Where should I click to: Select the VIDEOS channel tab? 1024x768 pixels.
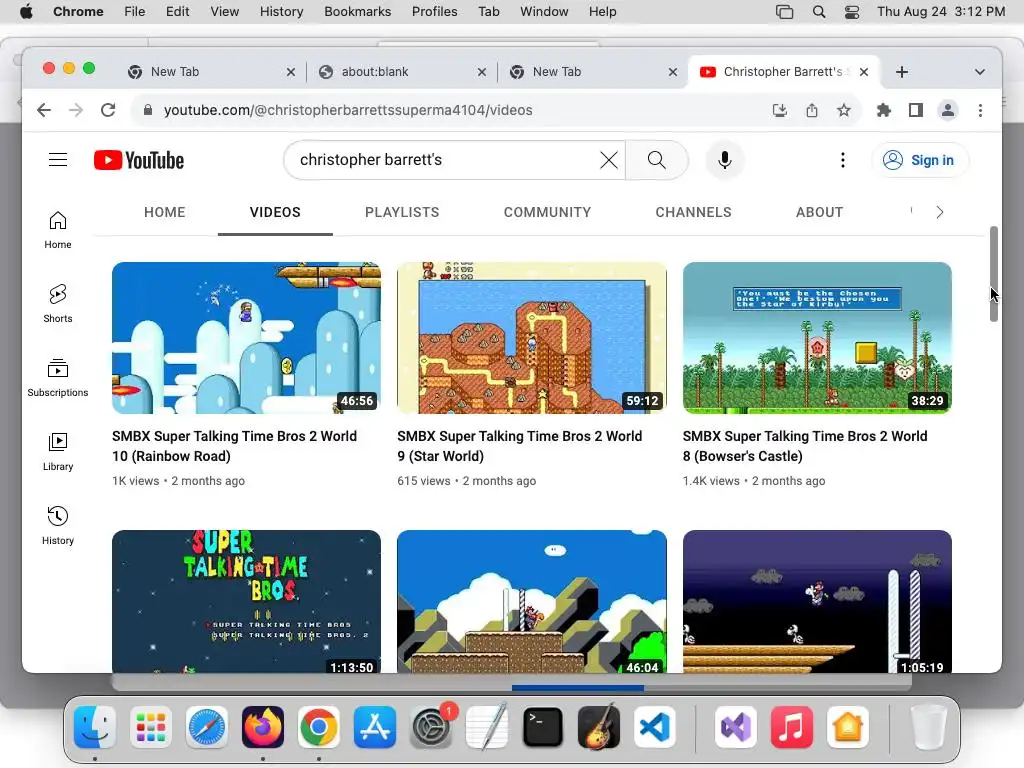point(275,212)
